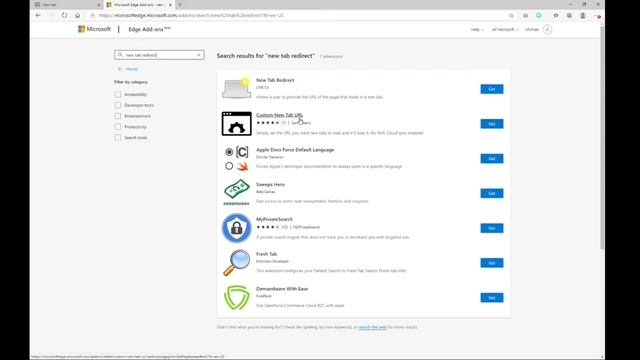Close the Microsoft Edge Add-ons tab
640x360 pixels.
170,4
